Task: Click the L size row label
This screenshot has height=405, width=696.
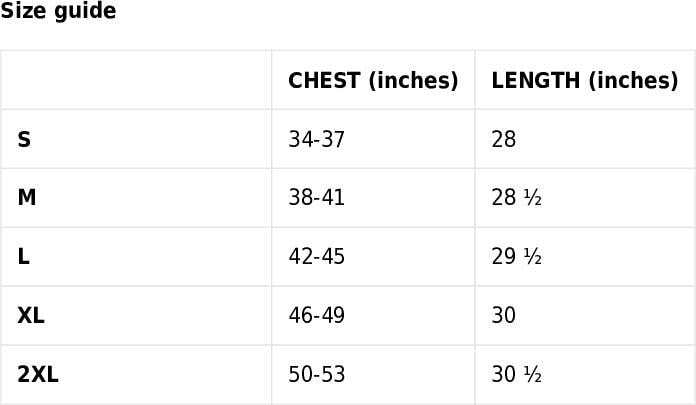Action: pyautogui.click(x=24, y=257)
